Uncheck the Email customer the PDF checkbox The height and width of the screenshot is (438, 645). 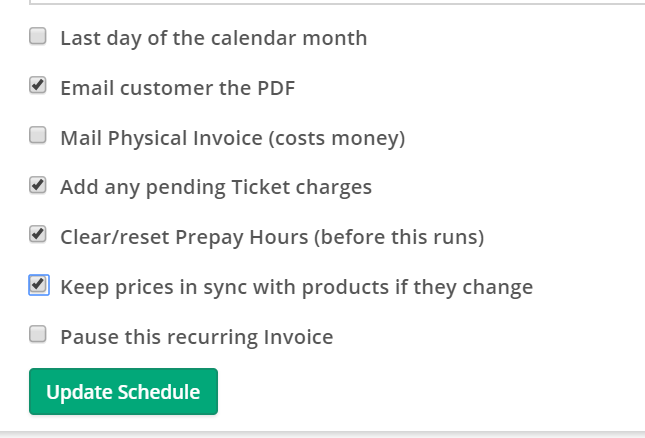click(38, 86)
